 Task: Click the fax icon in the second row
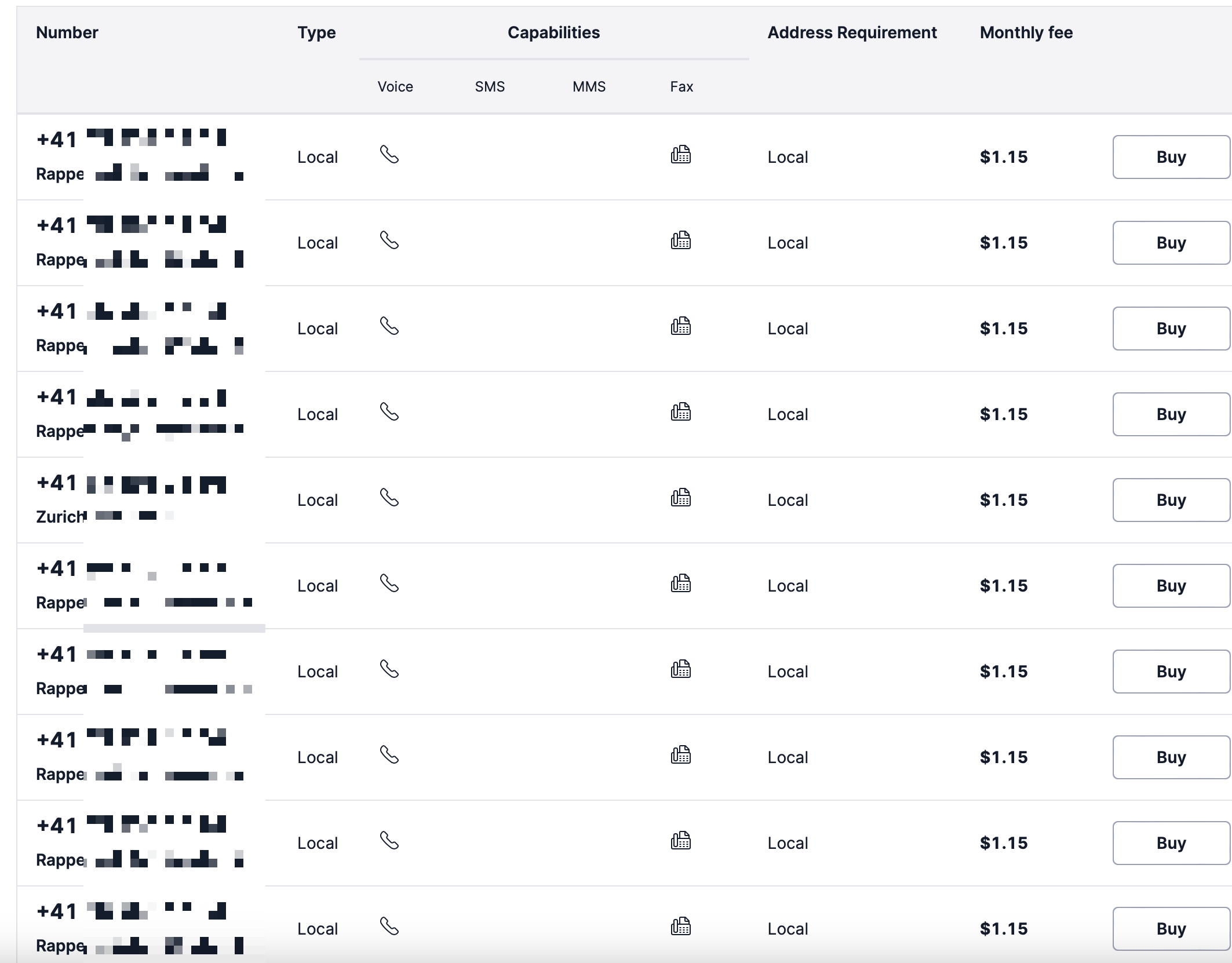pos(680,240)
